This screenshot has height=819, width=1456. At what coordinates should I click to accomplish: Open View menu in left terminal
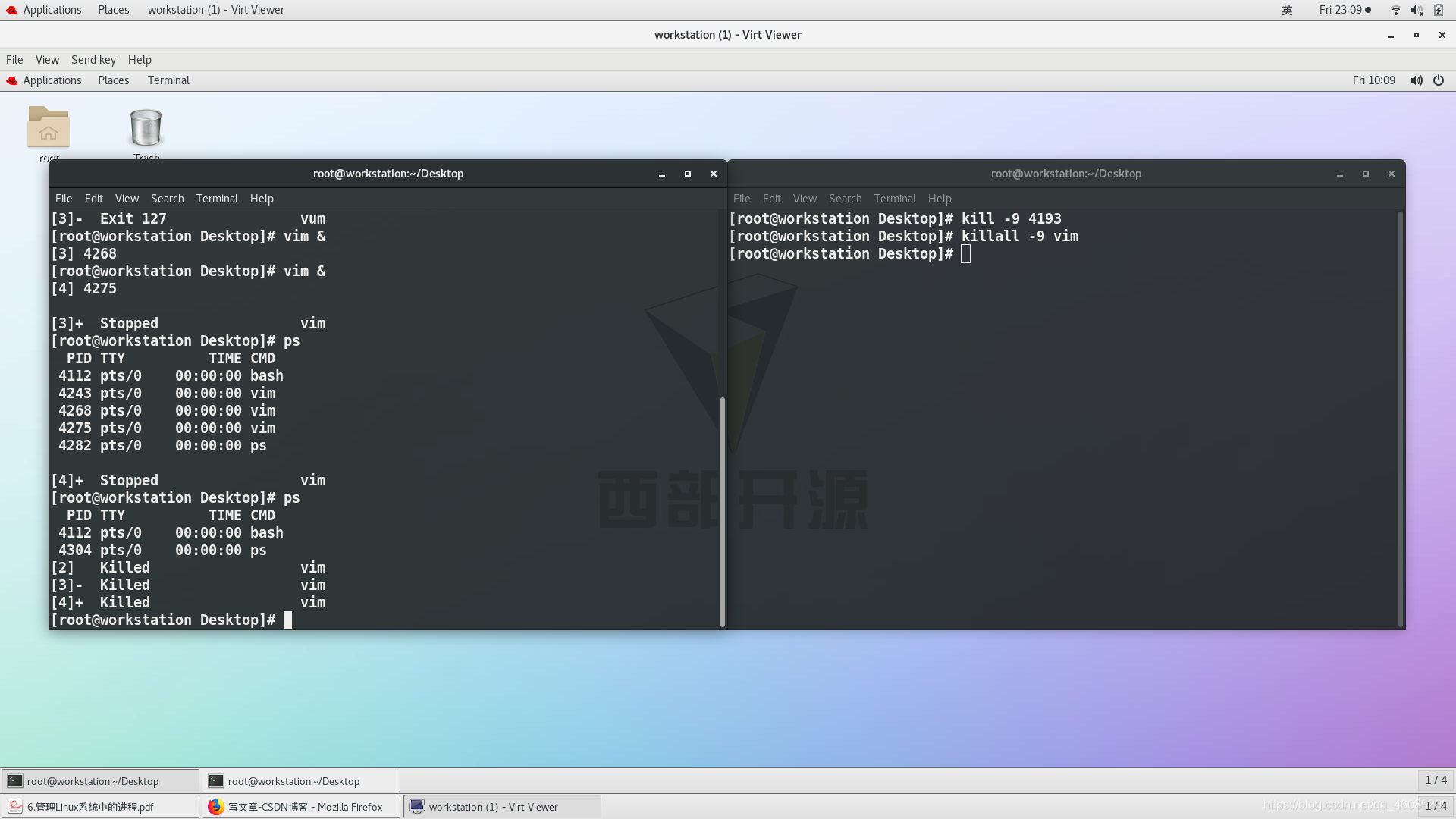point(127,199)
